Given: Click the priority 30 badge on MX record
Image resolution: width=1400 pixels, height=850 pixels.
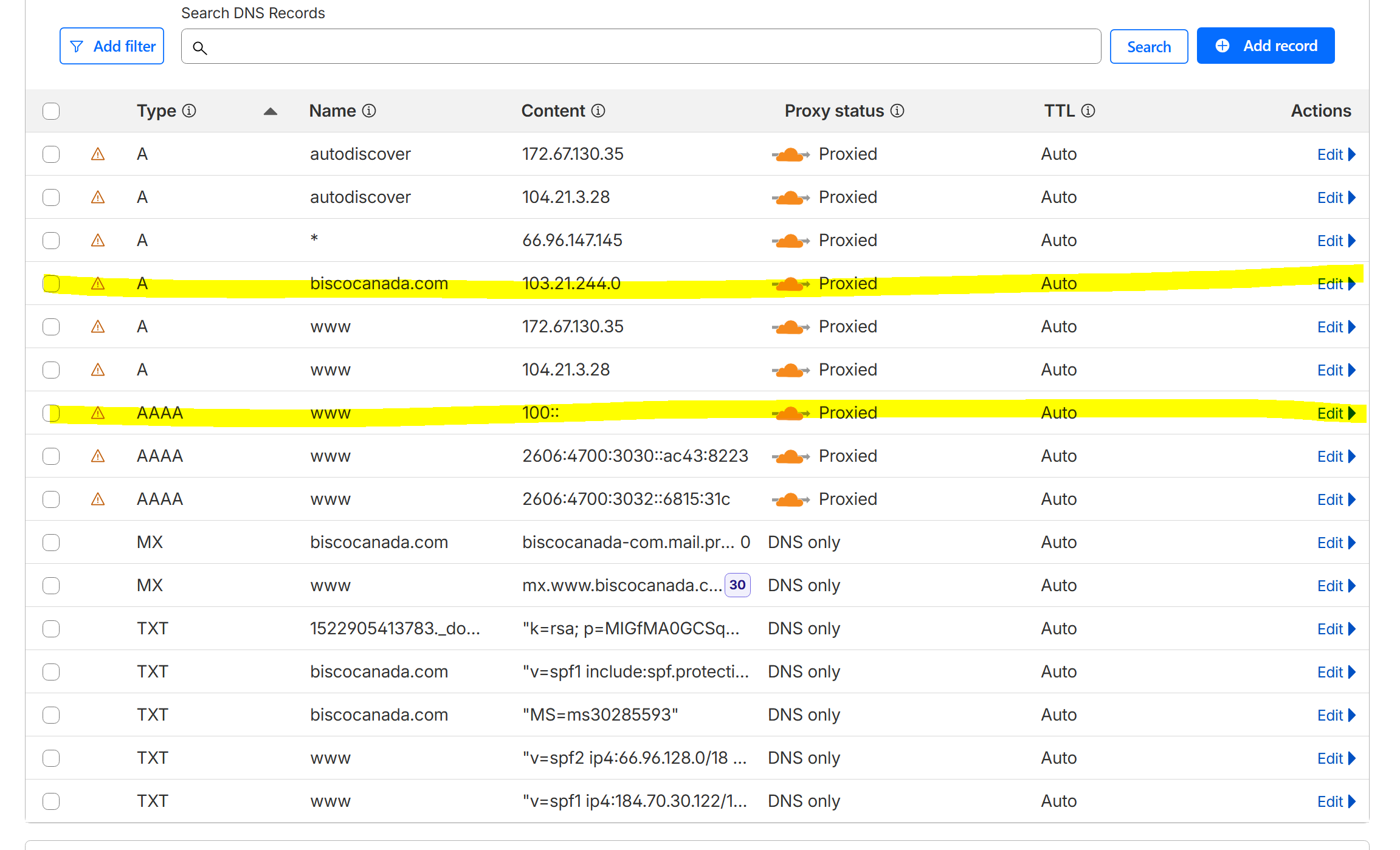Looking at the screenshot, I should [x=737, y=585].
